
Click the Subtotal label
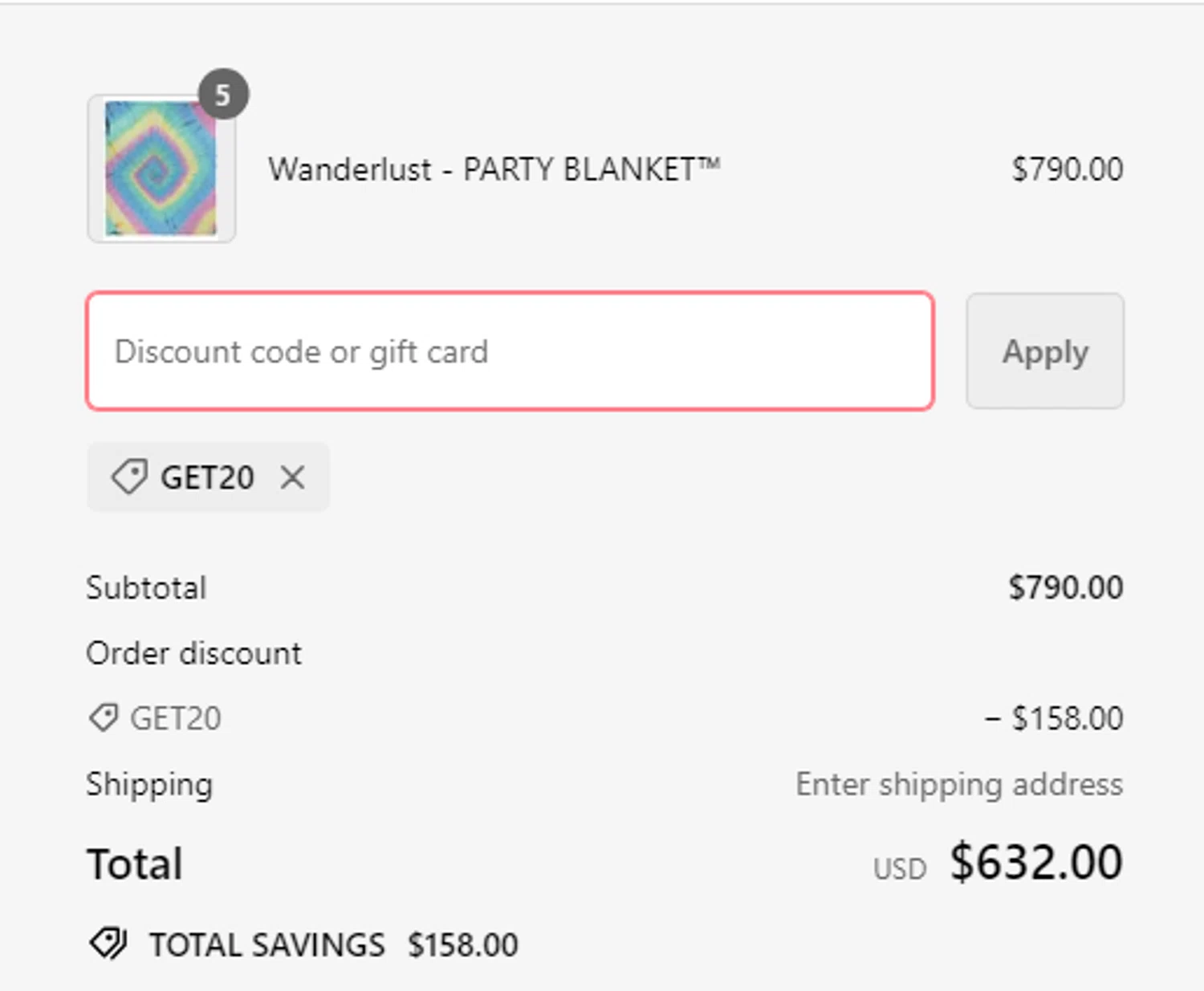tap(146, 587)
